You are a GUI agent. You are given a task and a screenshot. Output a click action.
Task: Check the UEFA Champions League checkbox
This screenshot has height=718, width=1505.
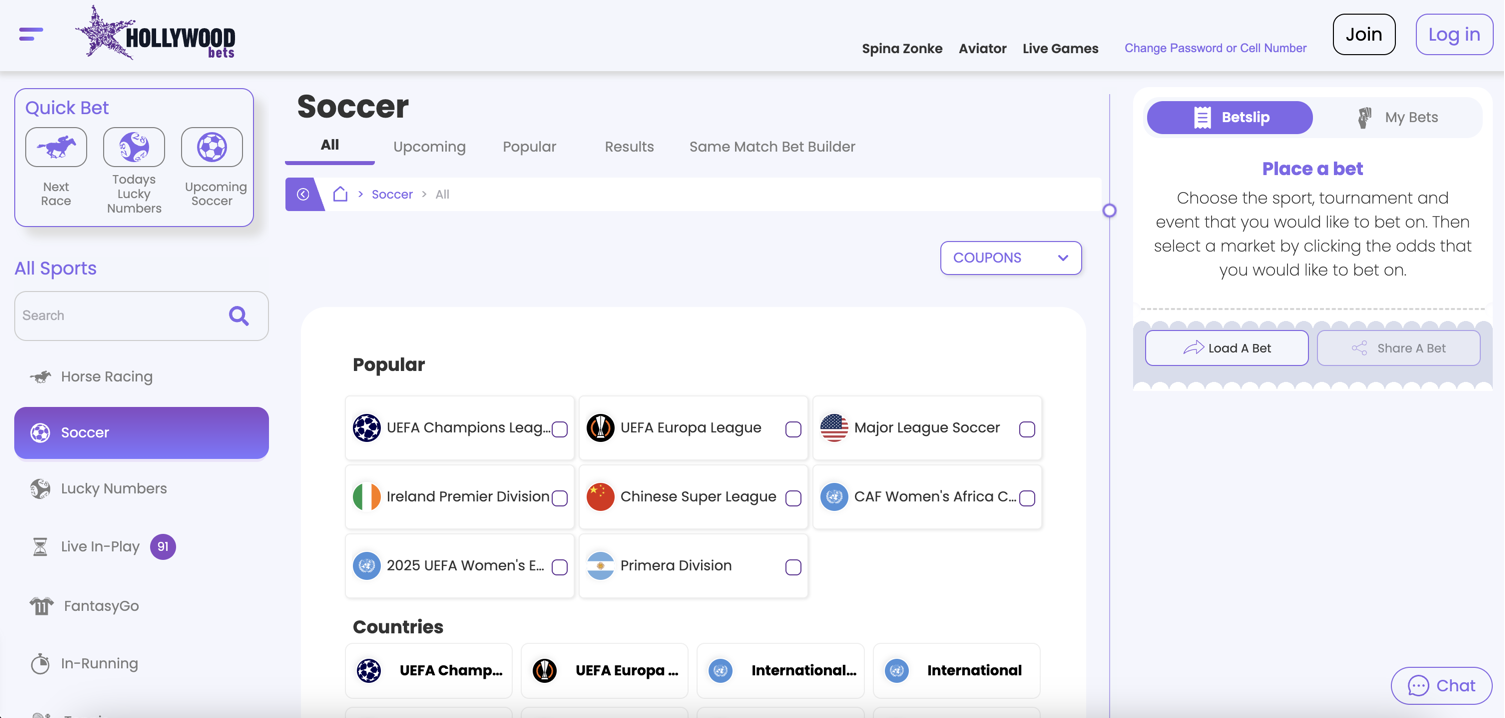tap(559, 428)
